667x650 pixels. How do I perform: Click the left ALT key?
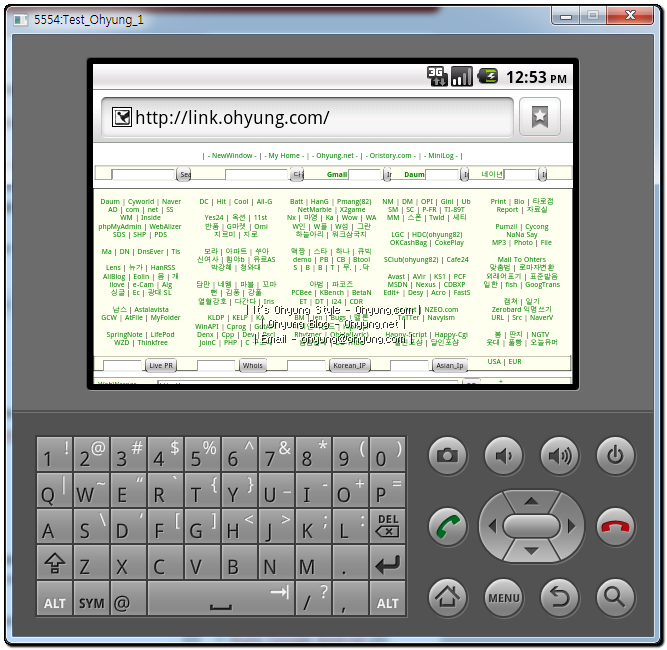pyautogui.click(x=54, y=599)
